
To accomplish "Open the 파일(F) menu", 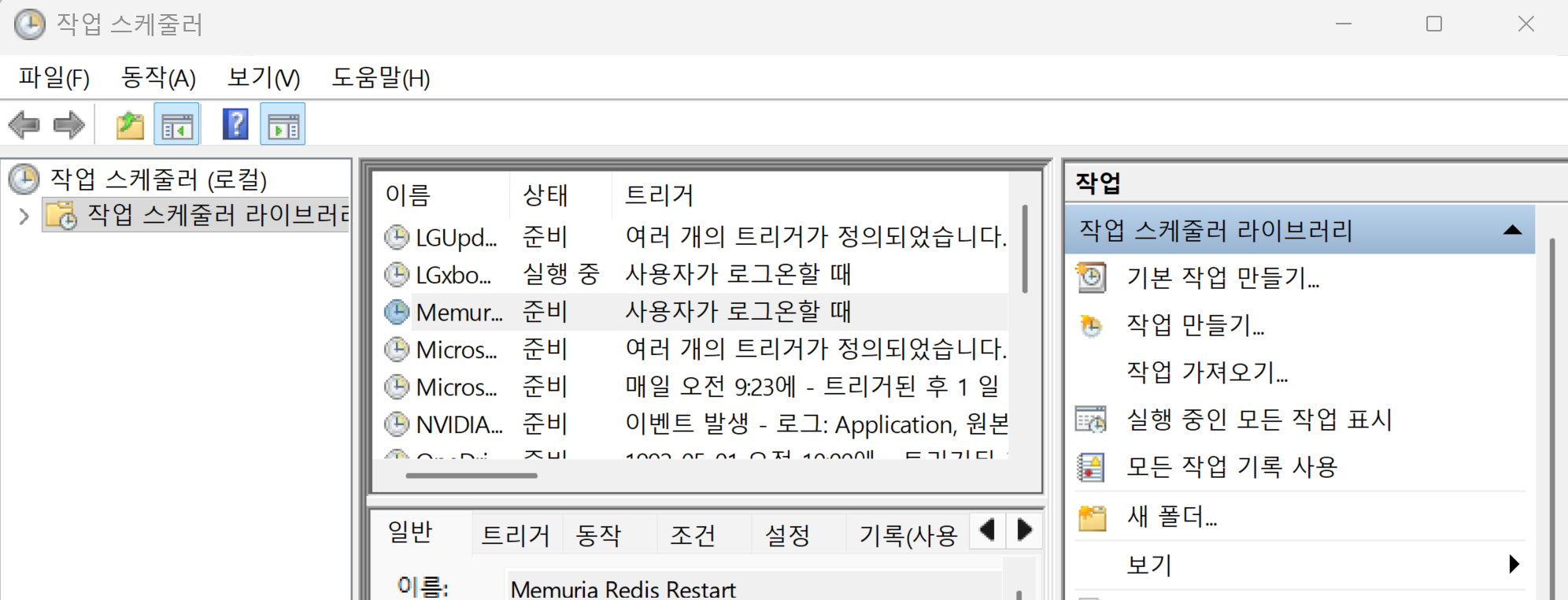I will point(54,78).
